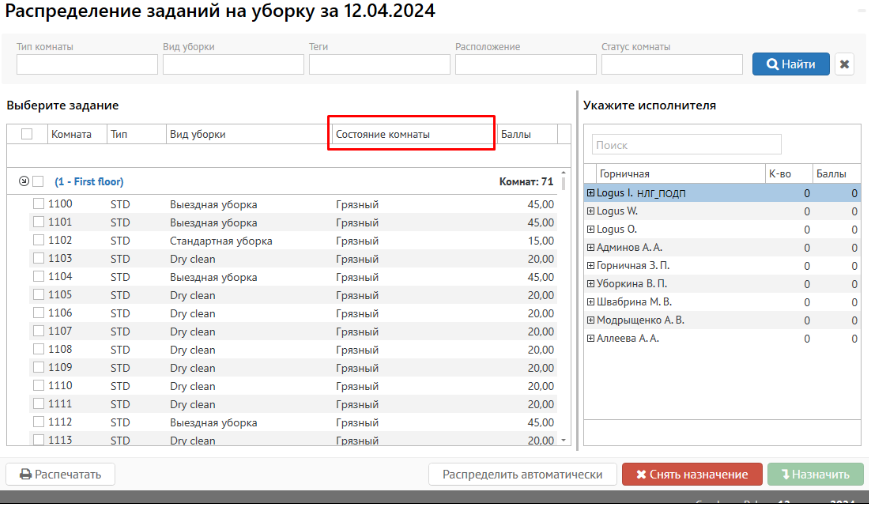Viewport: 869px width, 506px height.
Task: Click the 15,00 points value
Action: point(540,241)
